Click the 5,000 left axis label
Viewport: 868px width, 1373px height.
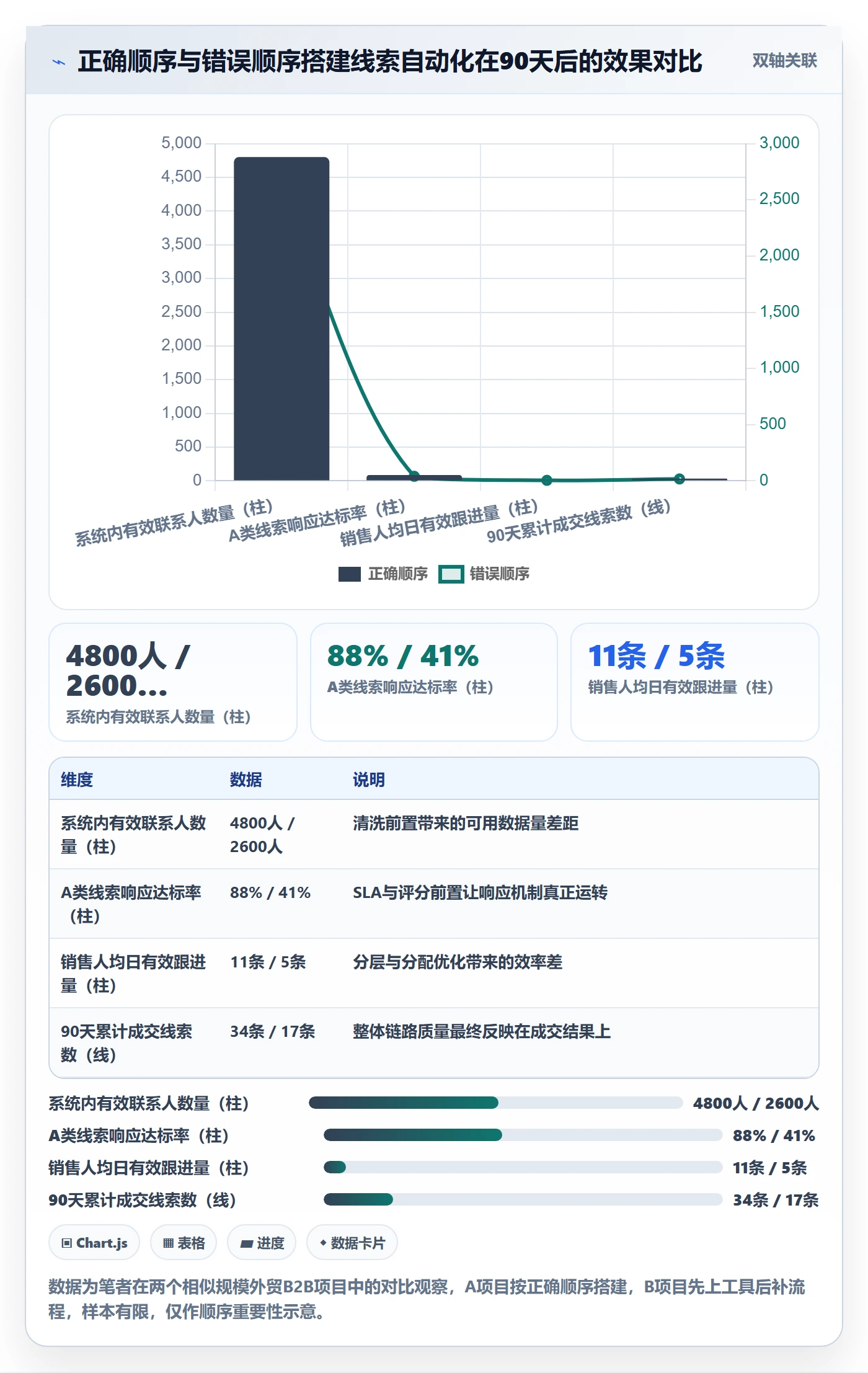coord(181,143)
